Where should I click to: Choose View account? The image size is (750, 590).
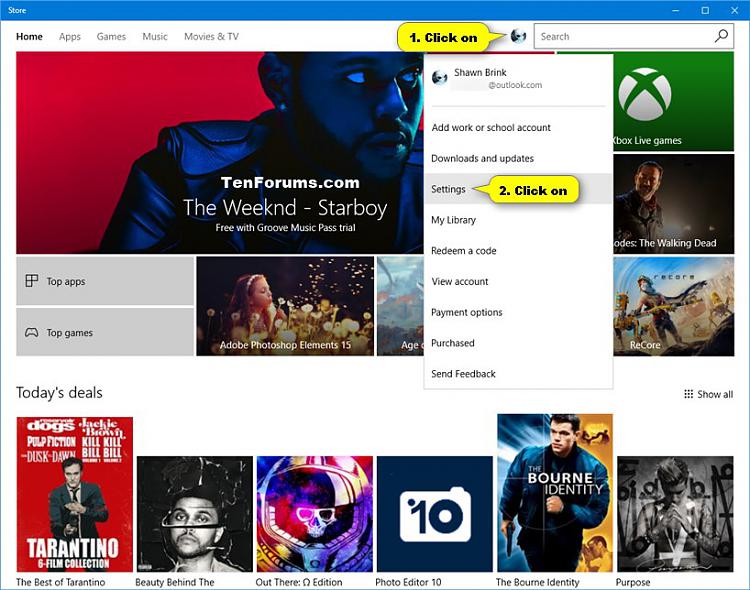click(x=518, y=281)
